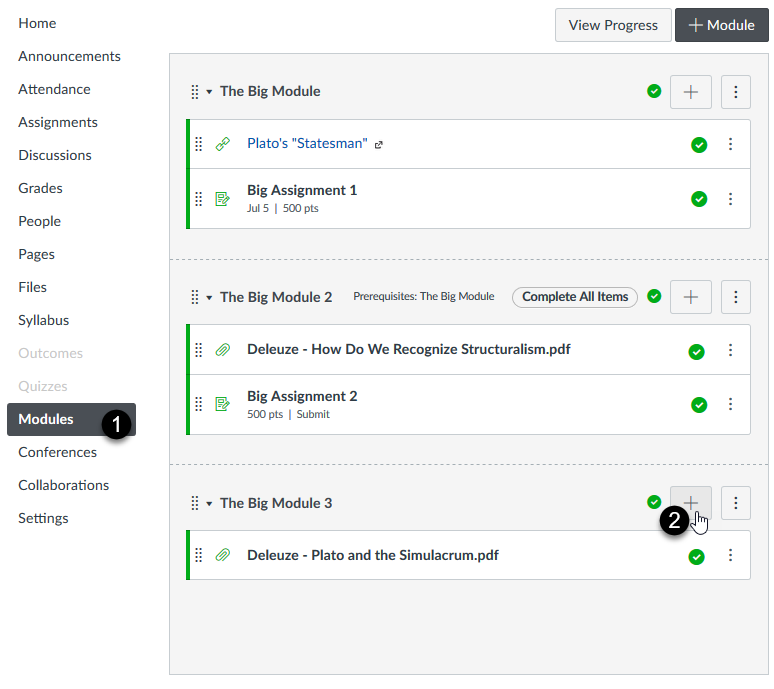Open Assignments in the sidebar
This screenshot has height=689, width=774.
click(x=58, y=122)
